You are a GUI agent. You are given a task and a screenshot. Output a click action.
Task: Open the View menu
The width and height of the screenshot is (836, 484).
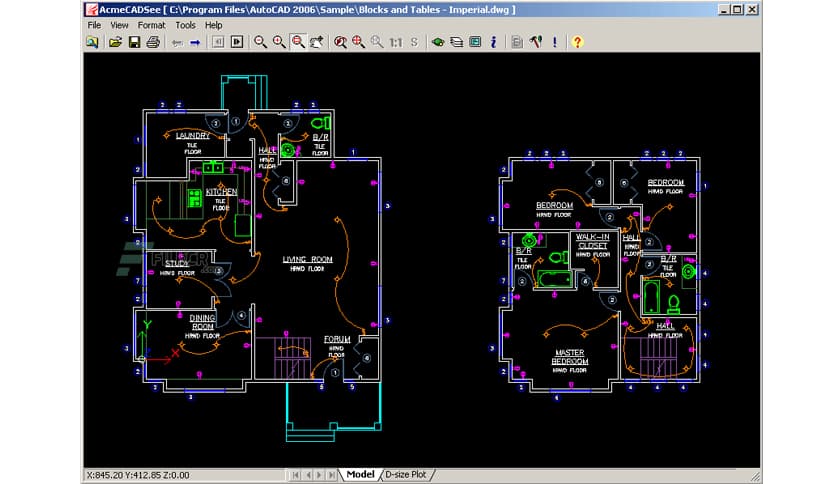click(x=120, y=24)
